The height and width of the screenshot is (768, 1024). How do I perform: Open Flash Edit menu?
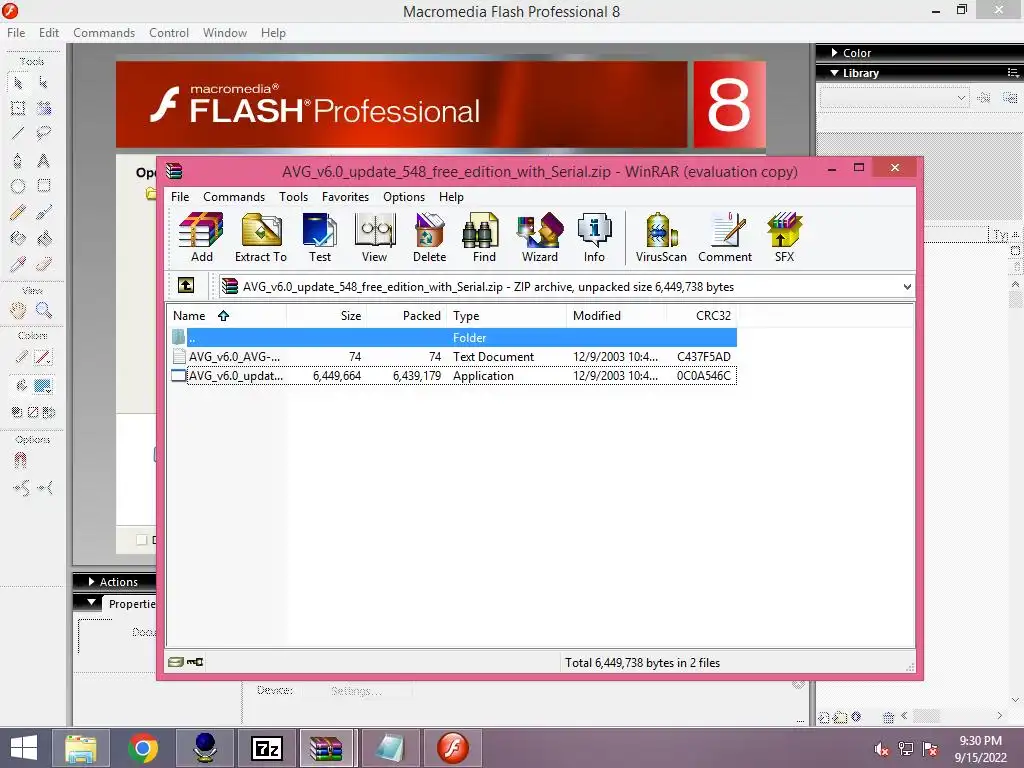[48, 33]
